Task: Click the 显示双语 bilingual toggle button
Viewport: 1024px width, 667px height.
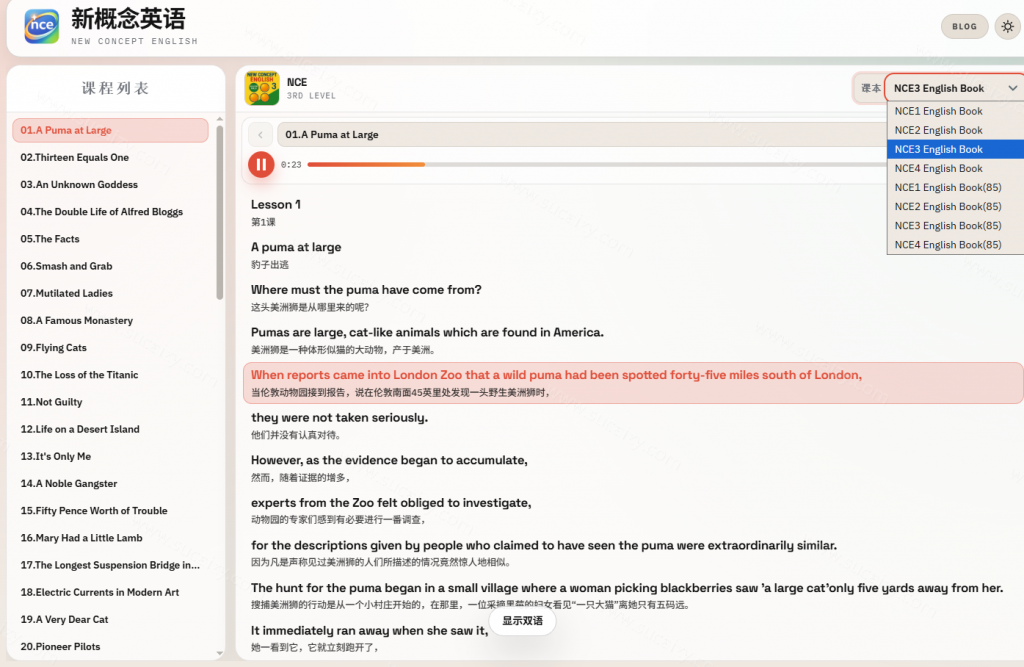Action: point(522,621)
